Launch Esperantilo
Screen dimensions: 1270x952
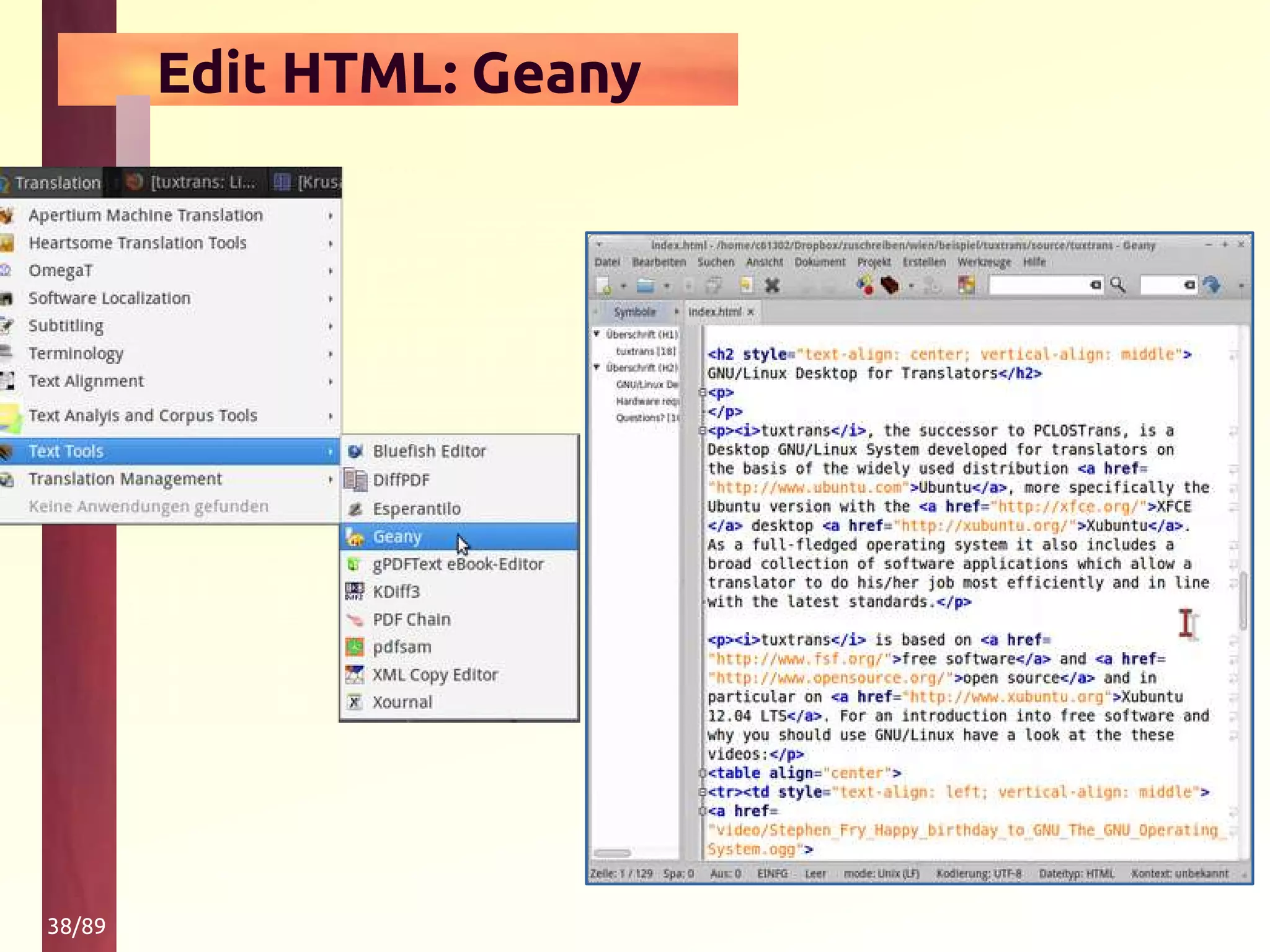click(x=460, y=509)
